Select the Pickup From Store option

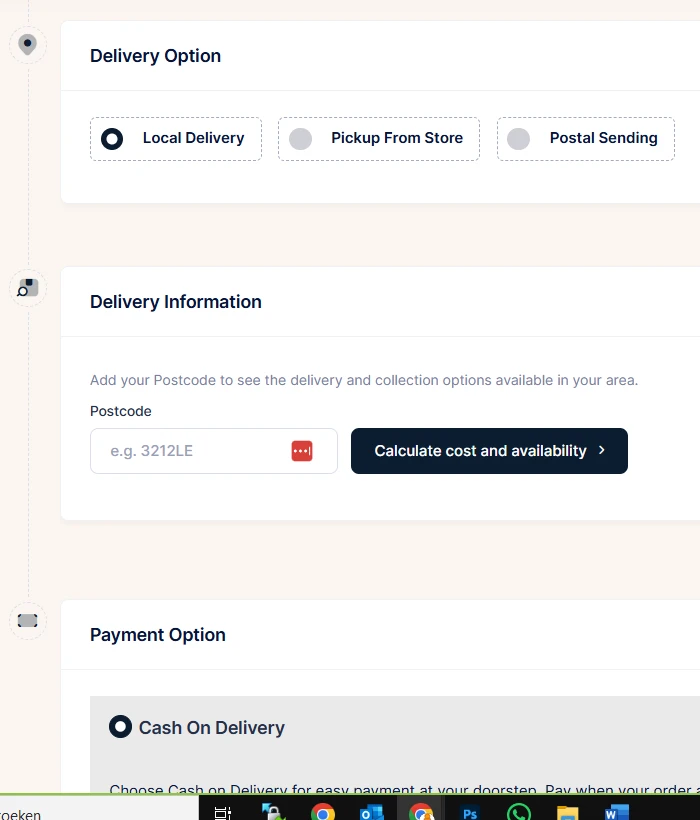pos(378,139)
